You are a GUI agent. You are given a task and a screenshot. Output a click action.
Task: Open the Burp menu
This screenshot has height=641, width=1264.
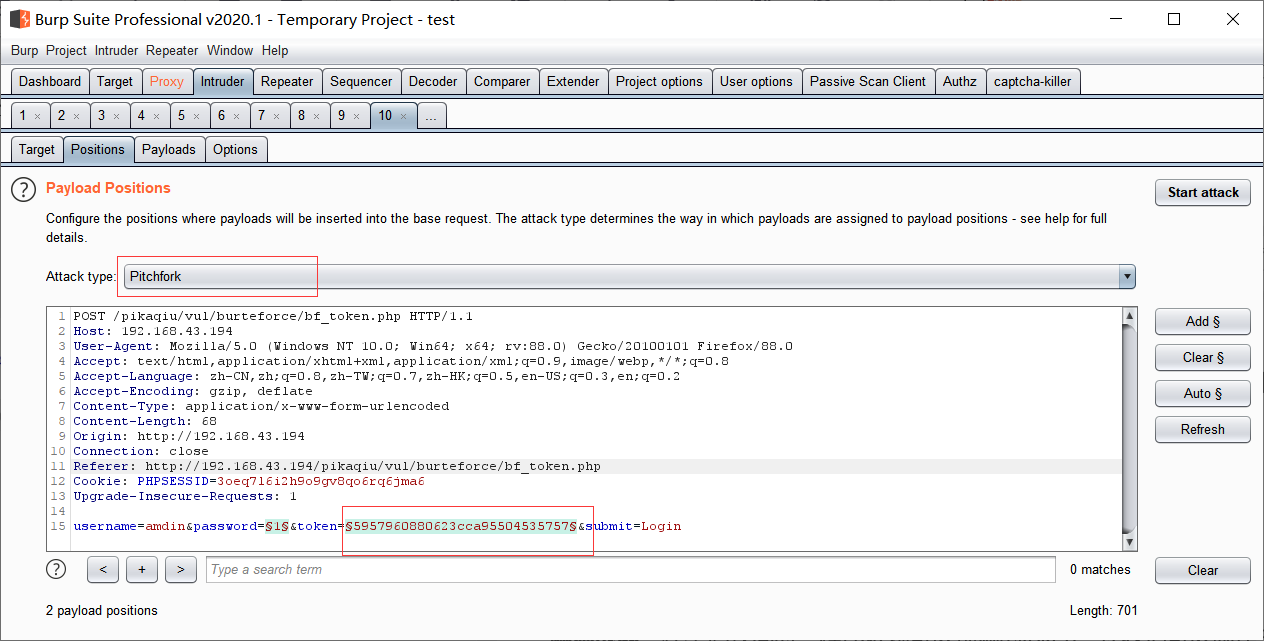(x=24, y=50)
